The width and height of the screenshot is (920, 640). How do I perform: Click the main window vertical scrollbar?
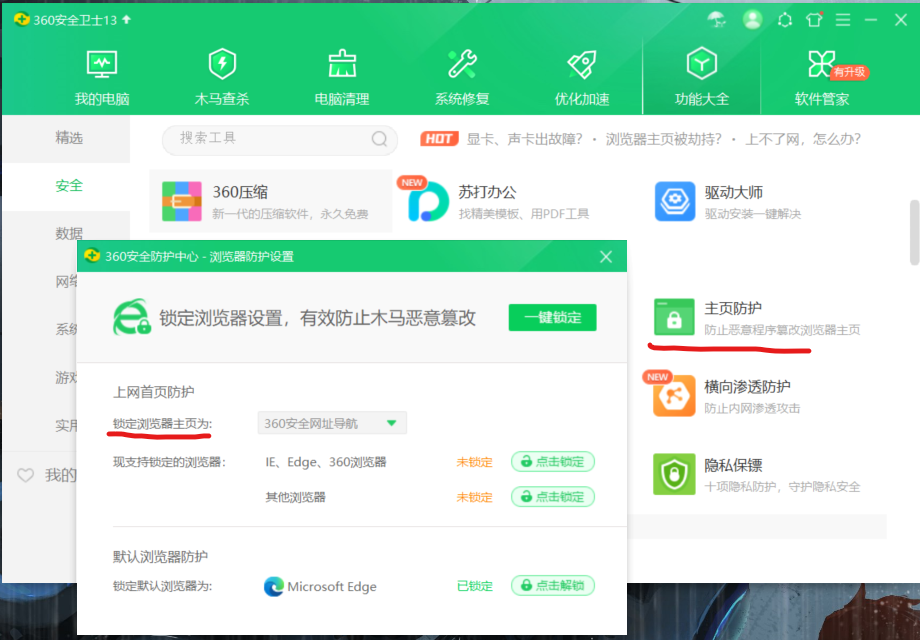click(914, 233)
